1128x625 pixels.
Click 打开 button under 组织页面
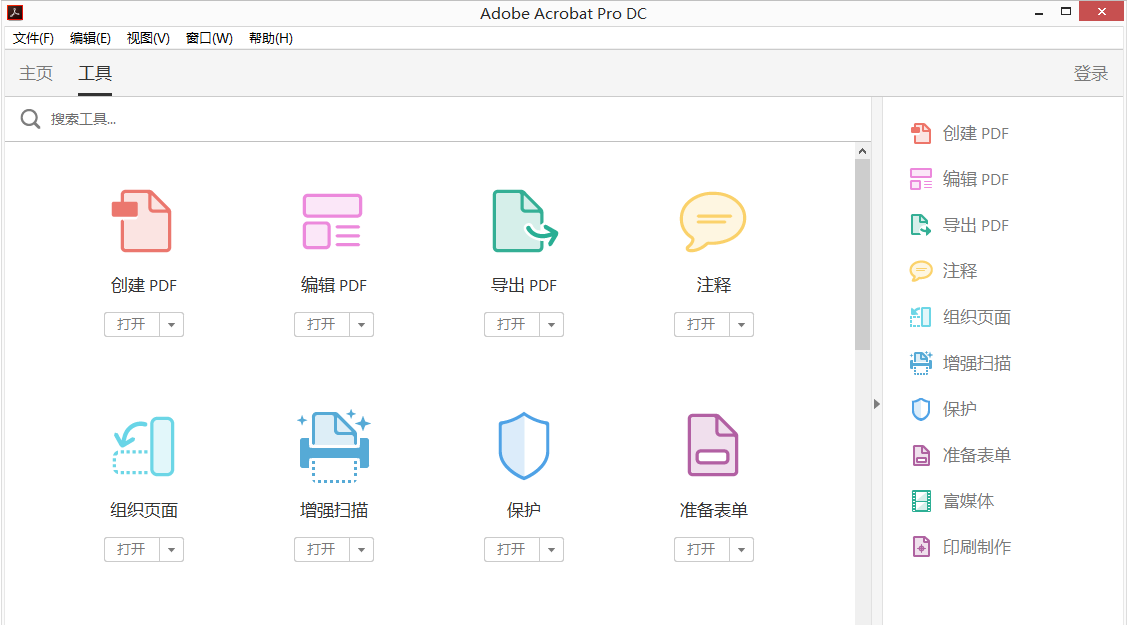[x=132, y=549]
